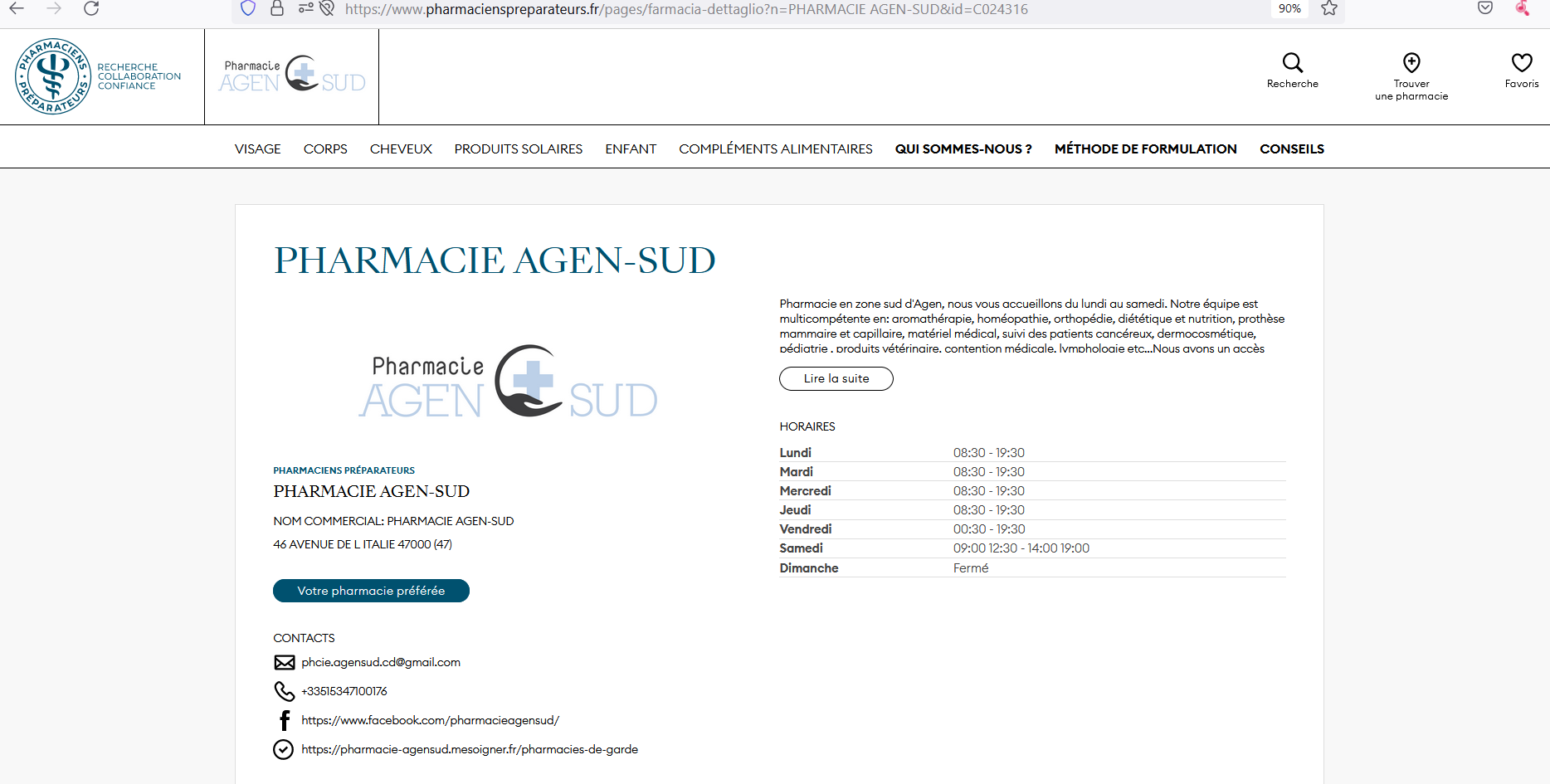Click the Trouver une pharmacie pin icon
This screenshot has width=1550, height=784.
[x=1411, y=62]
